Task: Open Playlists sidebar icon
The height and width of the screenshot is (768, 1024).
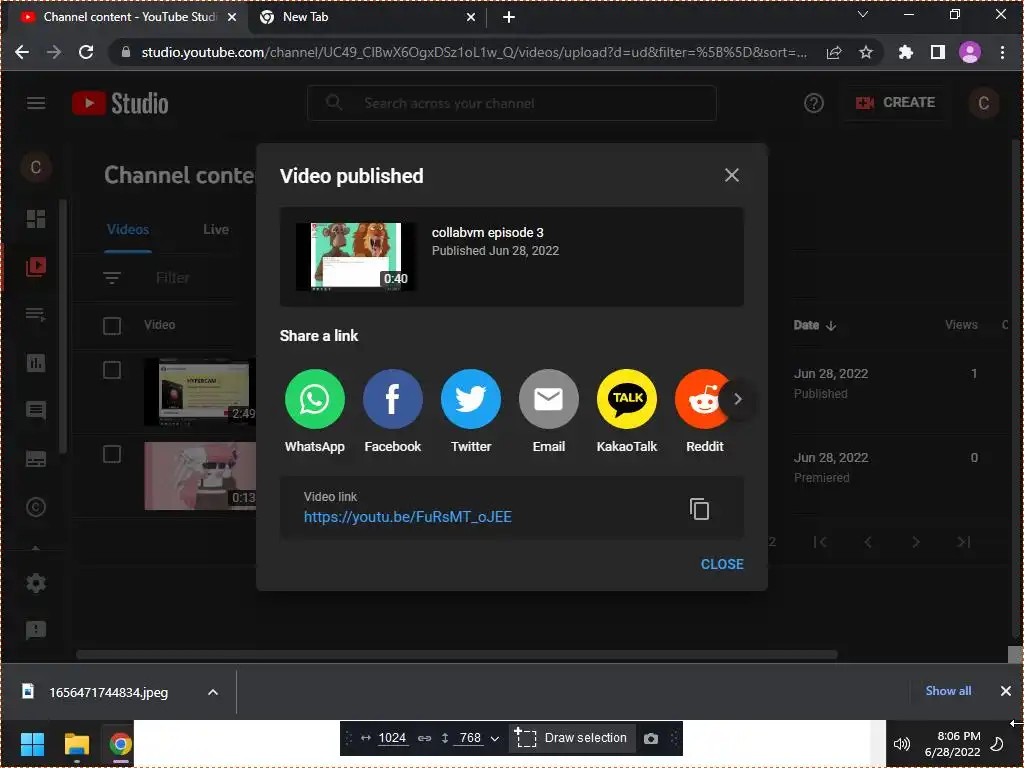Action: tap(36, 314)
